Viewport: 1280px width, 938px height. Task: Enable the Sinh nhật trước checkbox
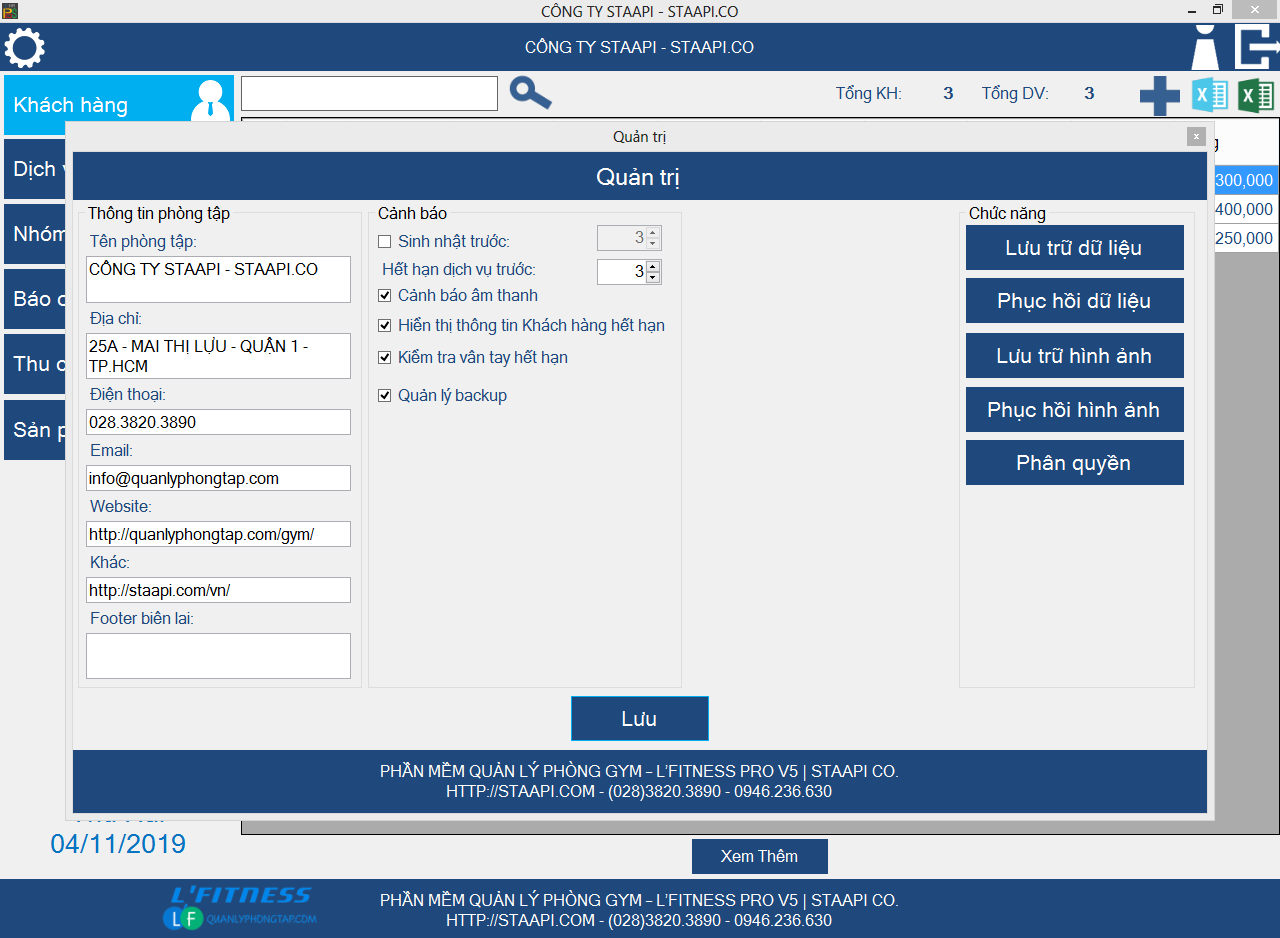(385, 241)
